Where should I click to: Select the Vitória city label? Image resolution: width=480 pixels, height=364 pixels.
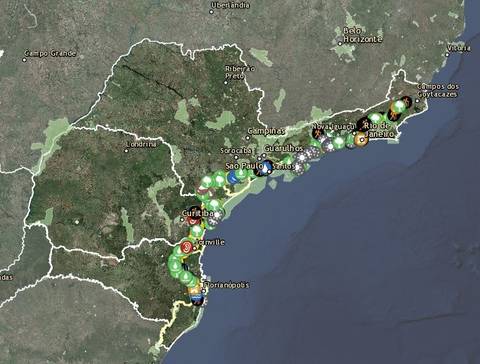click(459, 48)
